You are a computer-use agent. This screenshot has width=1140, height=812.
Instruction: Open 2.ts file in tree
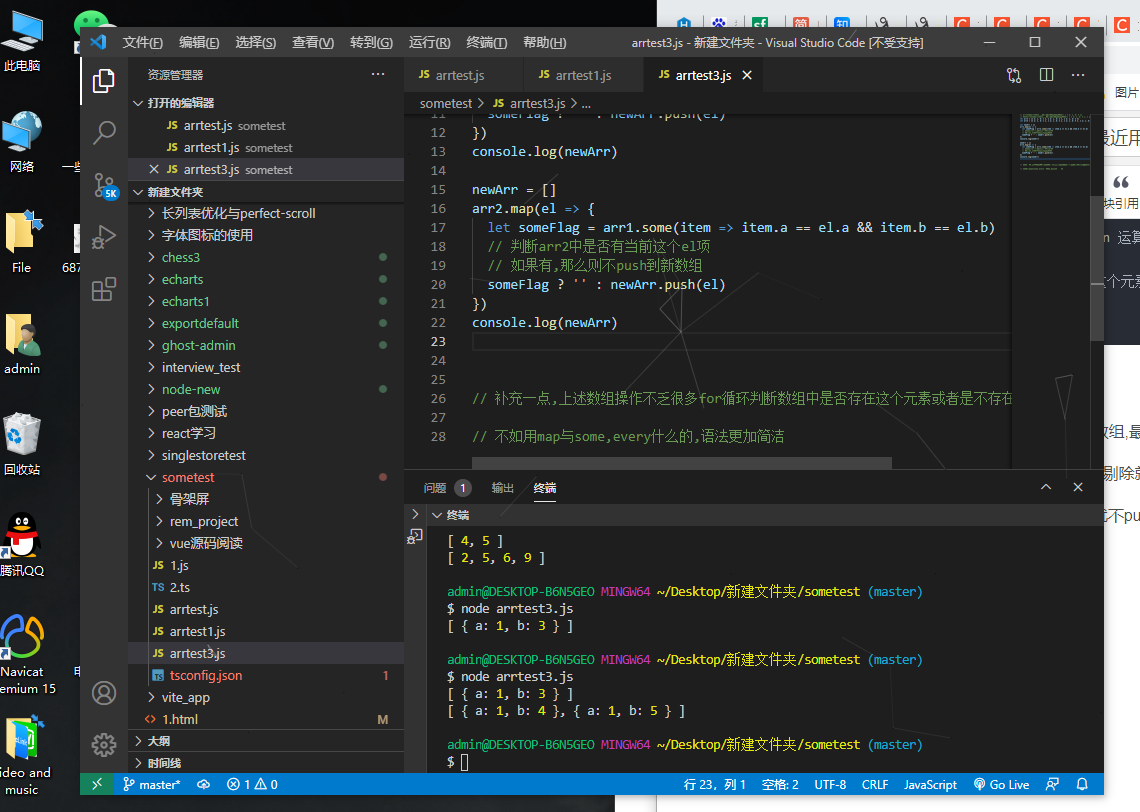pyautogui.click(x=266, y=587)
